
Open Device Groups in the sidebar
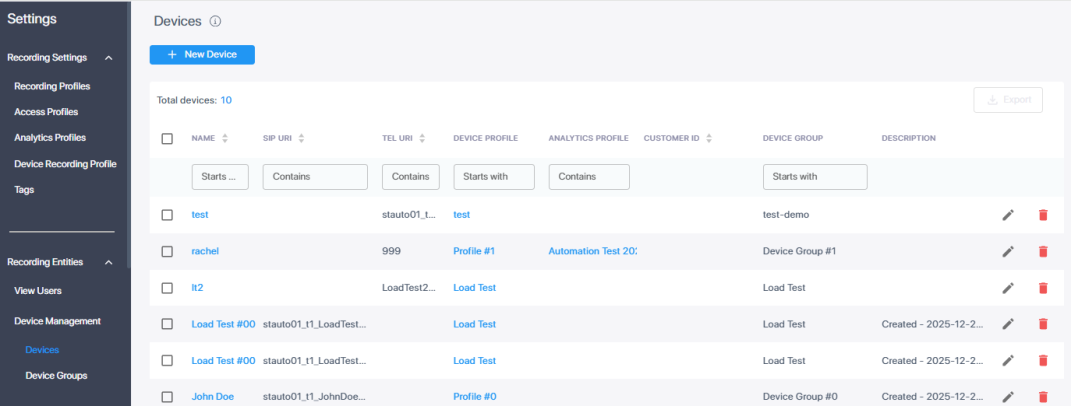coord(56,376)
